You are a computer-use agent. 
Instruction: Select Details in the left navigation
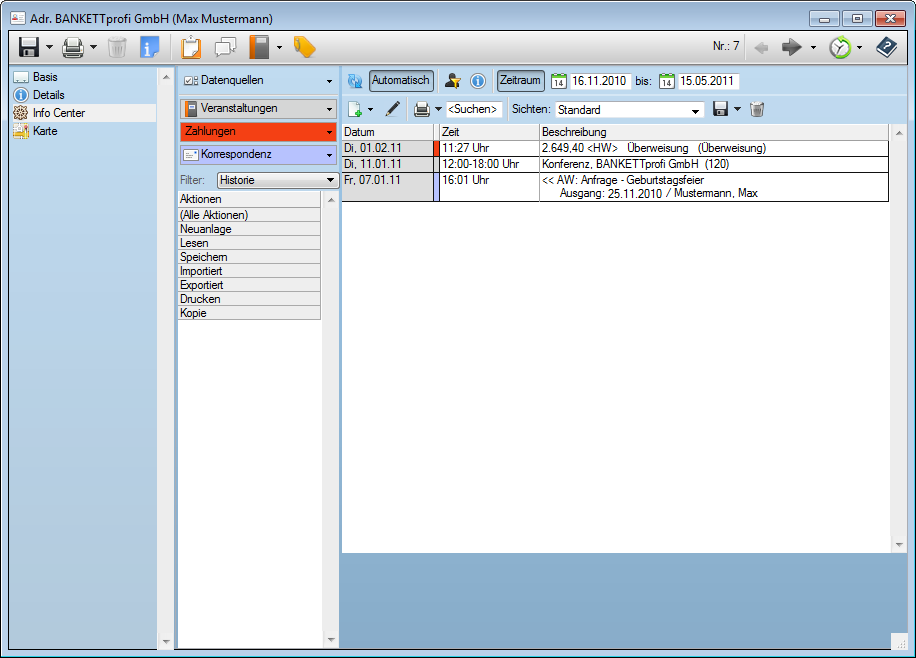click(x=48, y=95)
